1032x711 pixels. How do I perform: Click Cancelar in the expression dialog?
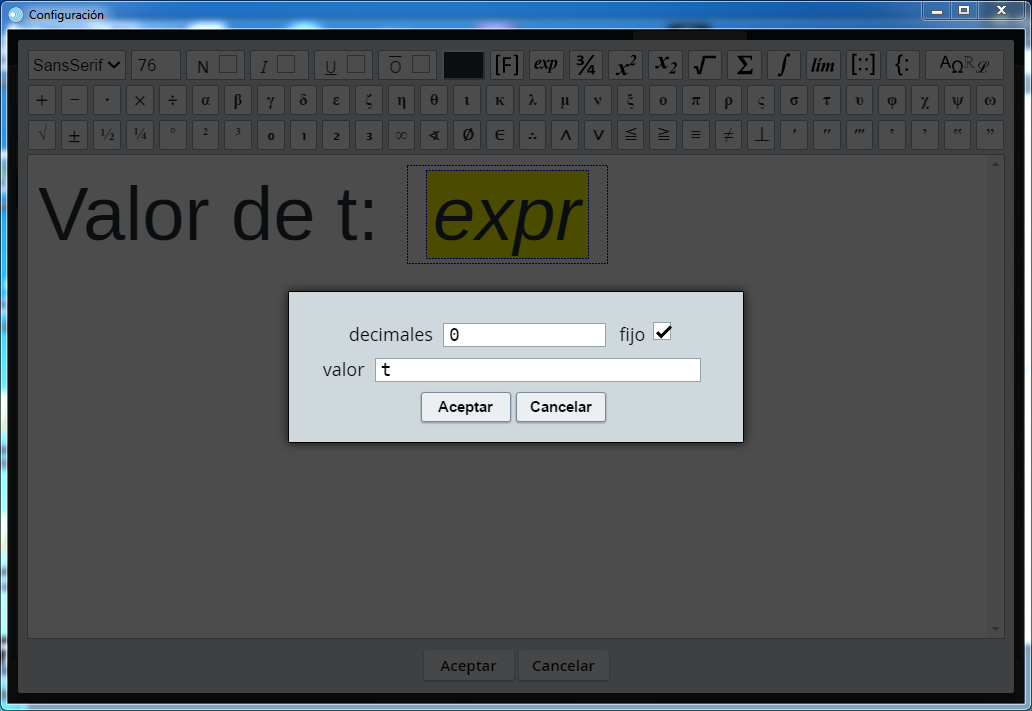[x=560, y=407]
